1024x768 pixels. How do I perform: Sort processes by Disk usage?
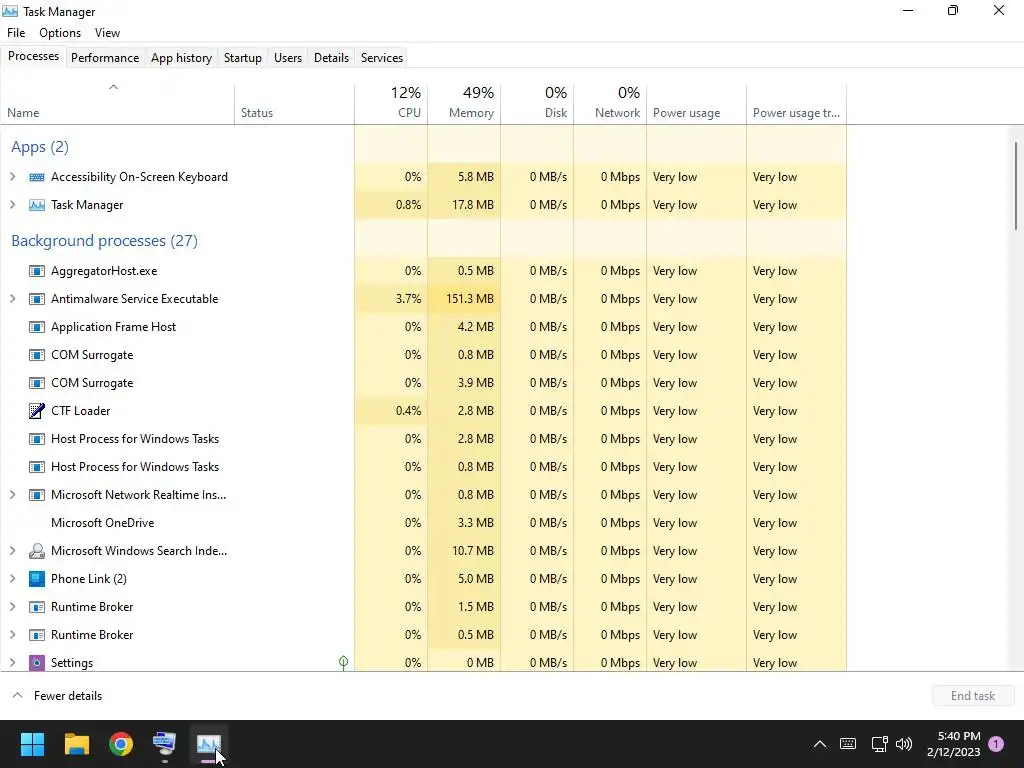click(537, 104)
